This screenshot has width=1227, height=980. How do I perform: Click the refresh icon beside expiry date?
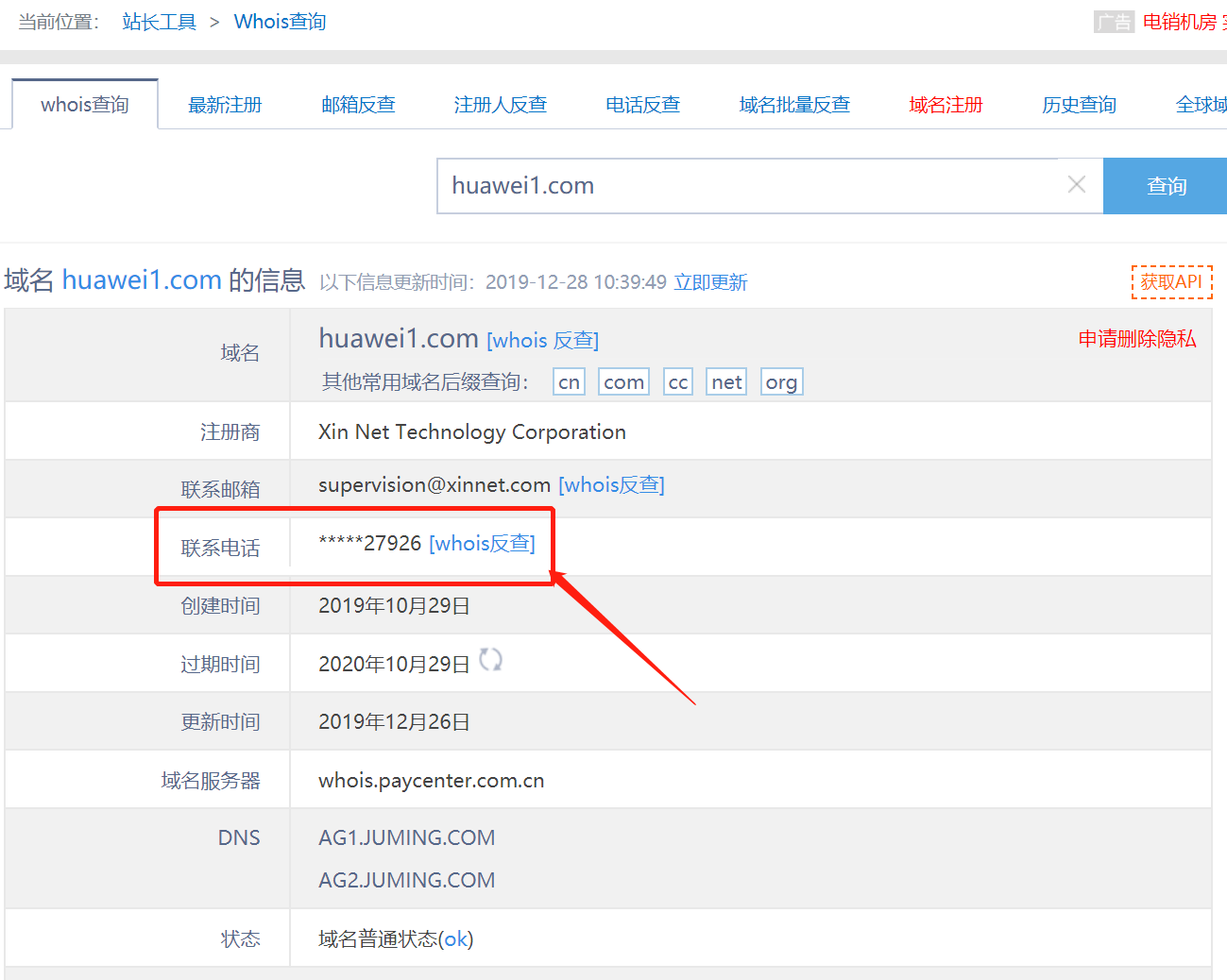[490, 660]
